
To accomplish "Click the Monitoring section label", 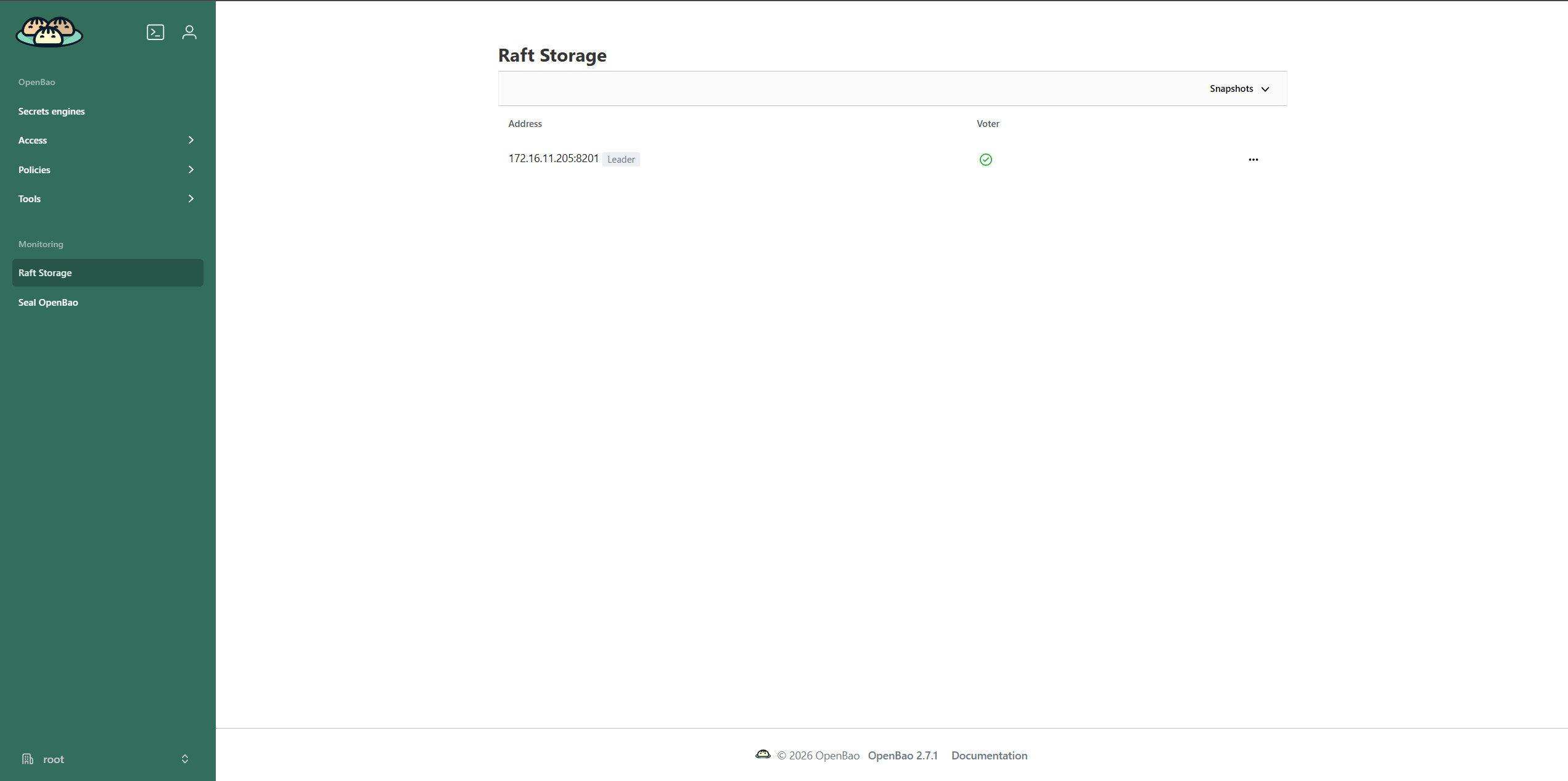I will [41, 244].
